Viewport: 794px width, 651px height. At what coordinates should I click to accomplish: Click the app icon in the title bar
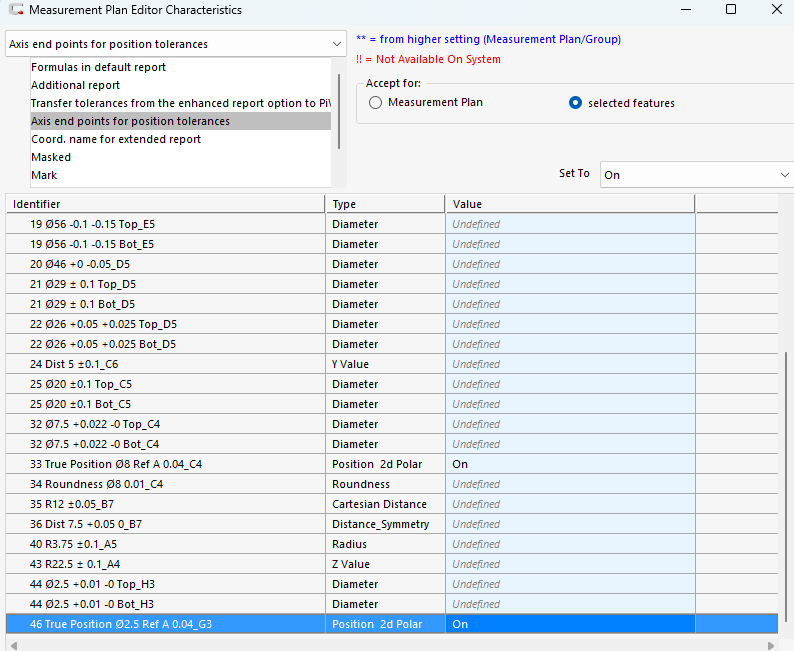[x=14, y=10]
